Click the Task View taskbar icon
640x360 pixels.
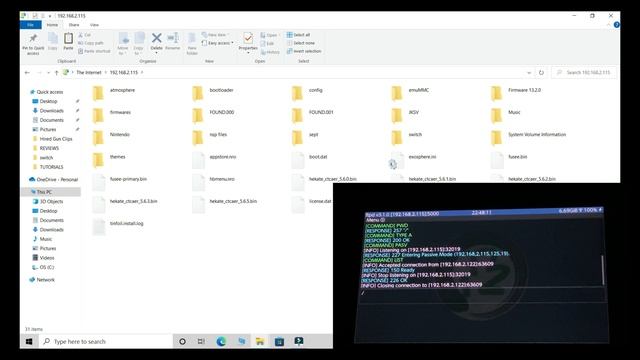coord(201,341)
